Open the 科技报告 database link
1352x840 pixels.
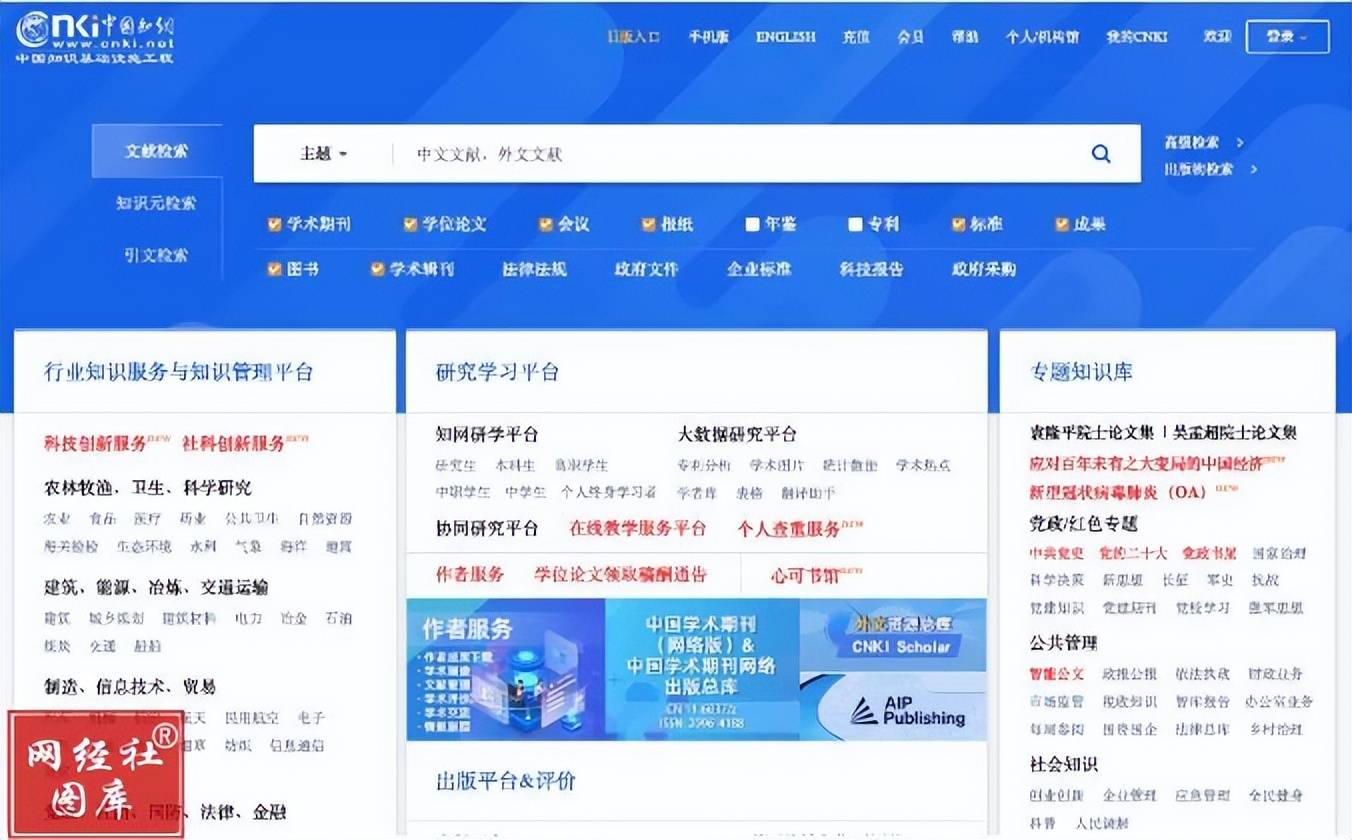(x=871, y=269)
